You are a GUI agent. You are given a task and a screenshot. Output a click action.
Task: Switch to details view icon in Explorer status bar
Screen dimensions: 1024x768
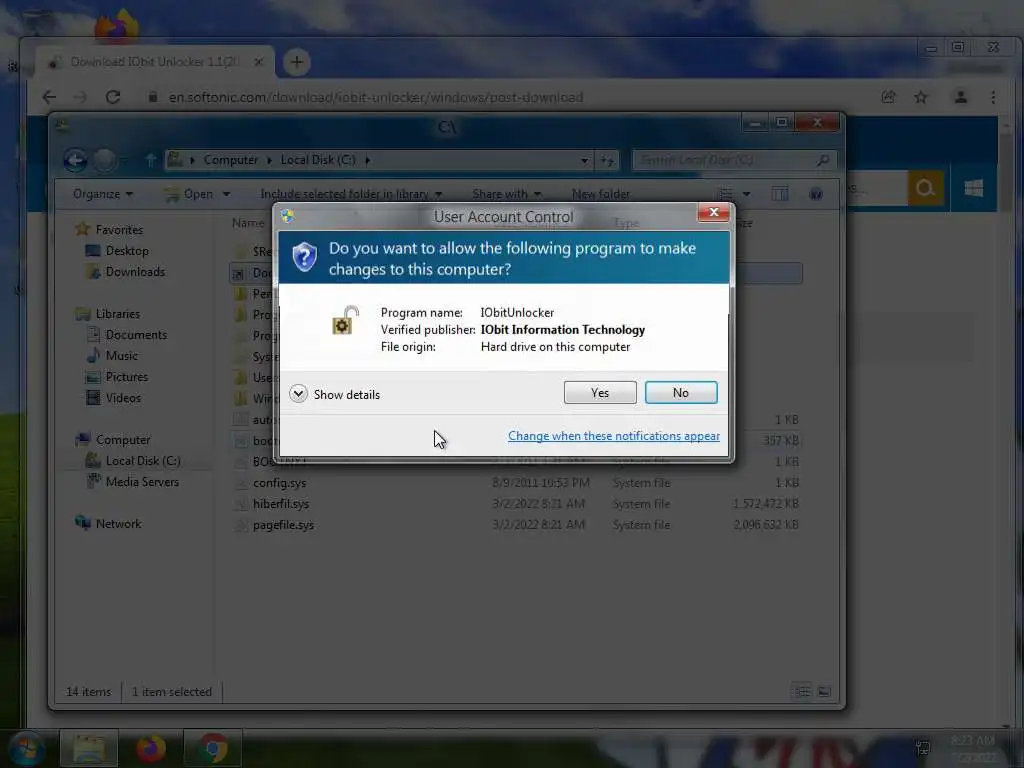click(803, 692)
